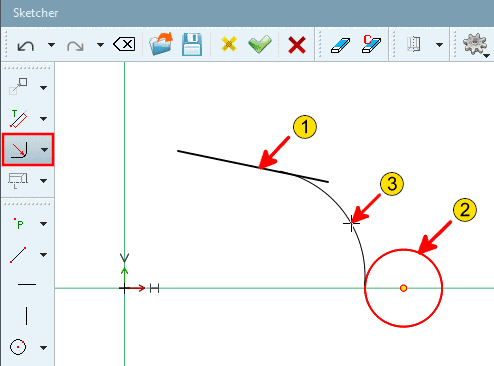Click the Open file folder icon
Viewport: 494px width, 366px height.
coord(161,44)
